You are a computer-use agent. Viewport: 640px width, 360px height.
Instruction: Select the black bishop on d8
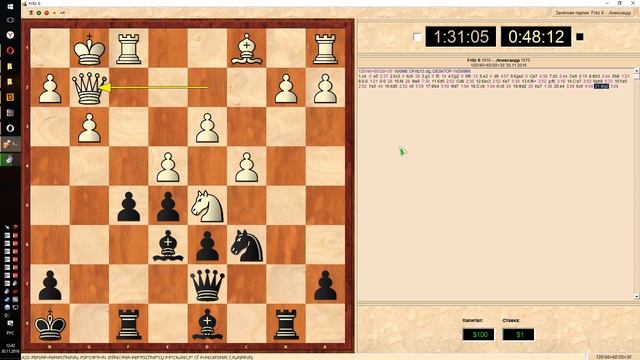[207, 324]
